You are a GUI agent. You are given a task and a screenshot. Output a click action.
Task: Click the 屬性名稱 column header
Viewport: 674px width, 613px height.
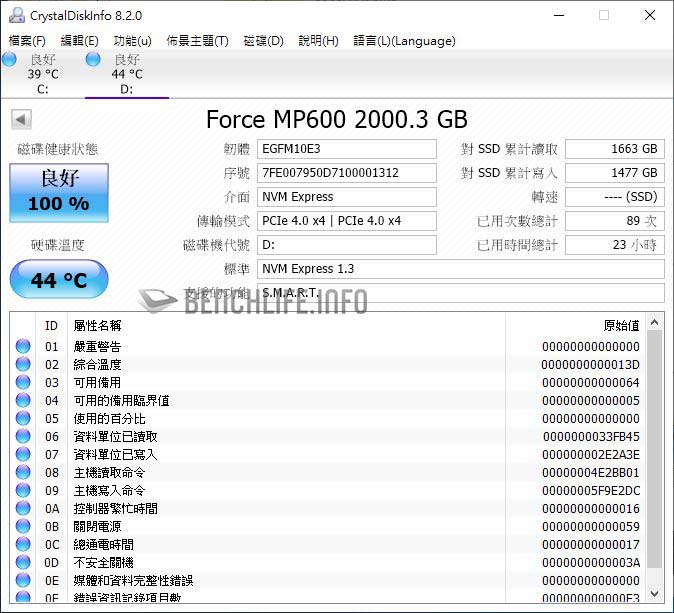98,325
